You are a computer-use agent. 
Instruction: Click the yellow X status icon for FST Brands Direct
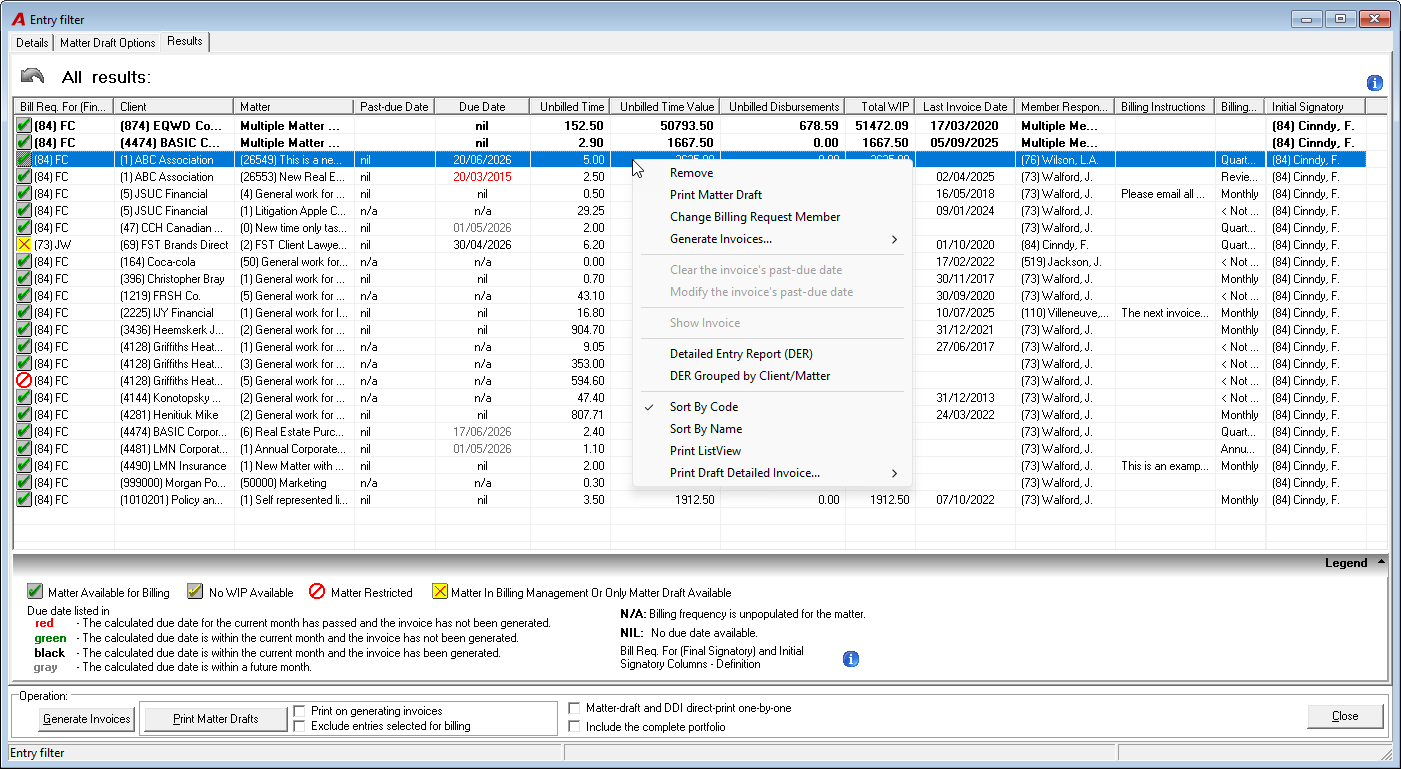(24, 245)
